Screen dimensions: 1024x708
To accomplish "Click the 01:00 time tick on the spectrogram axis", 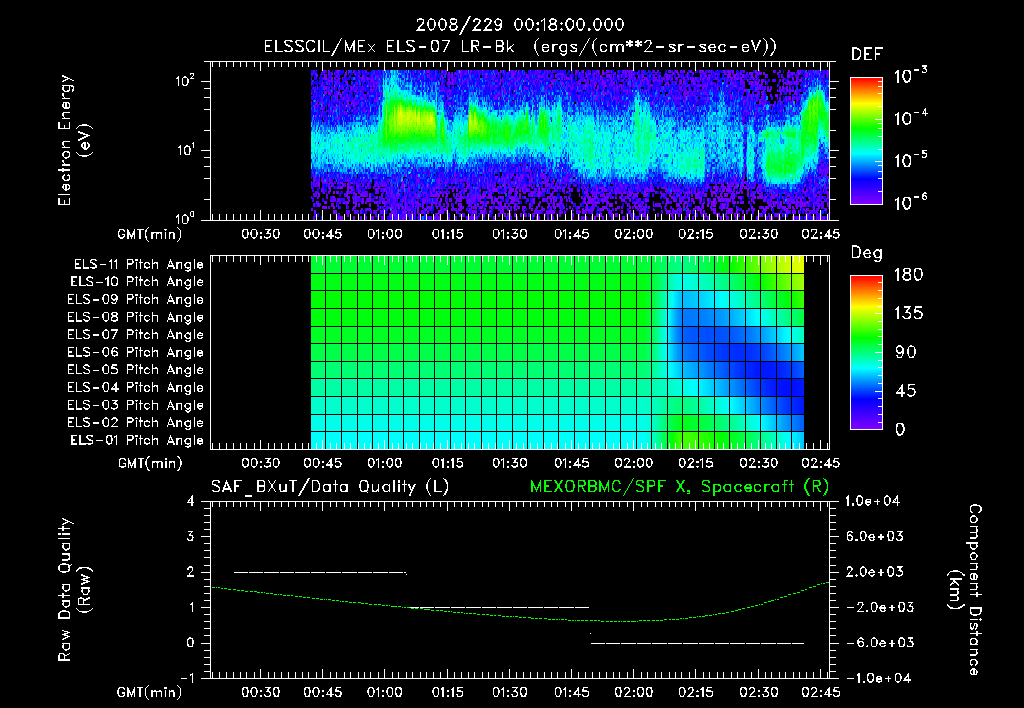I will pos(385,234).
